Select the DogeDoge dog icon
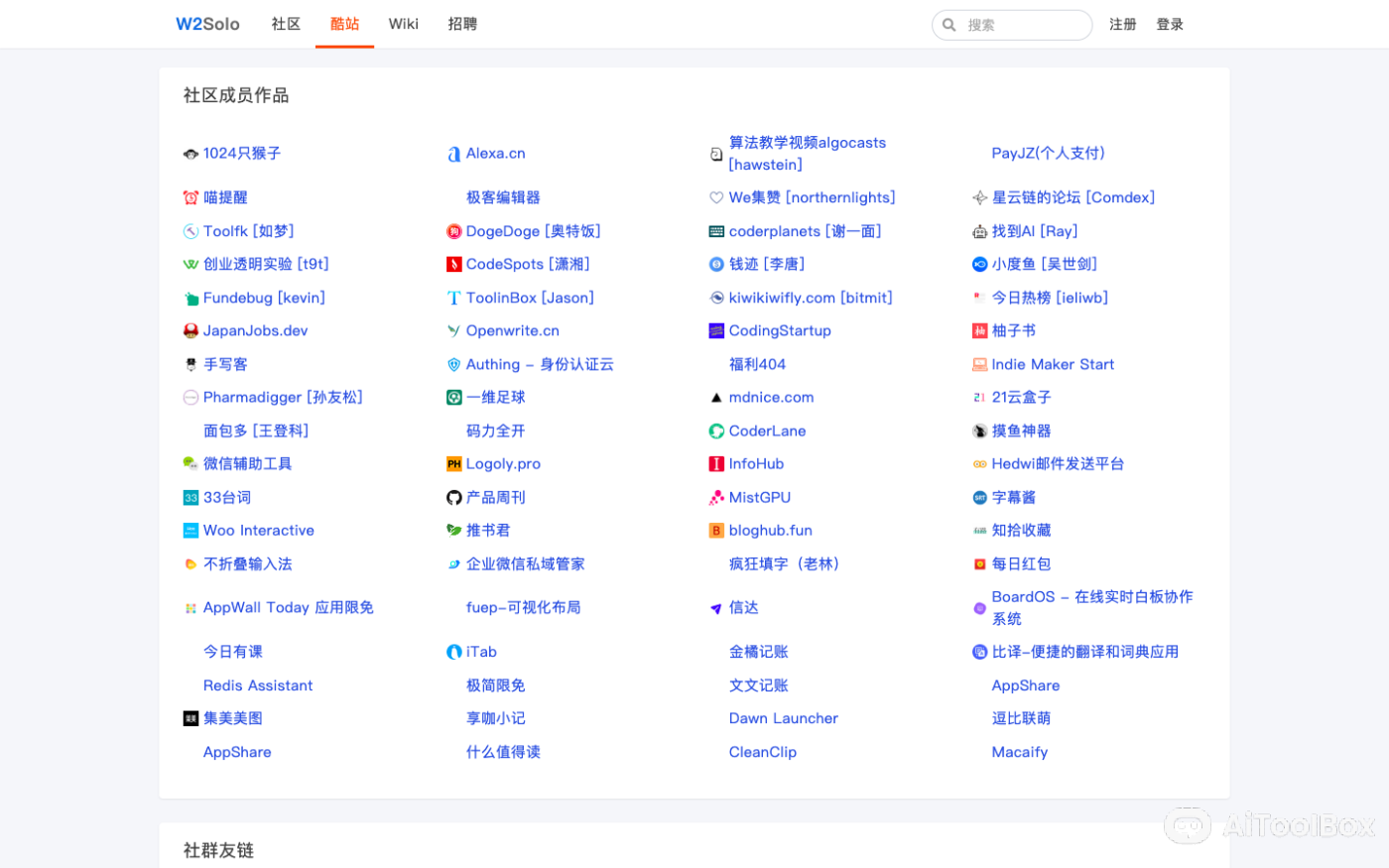Image resolution: width=1389 pixels, height=868 pixels. [455, 231]
